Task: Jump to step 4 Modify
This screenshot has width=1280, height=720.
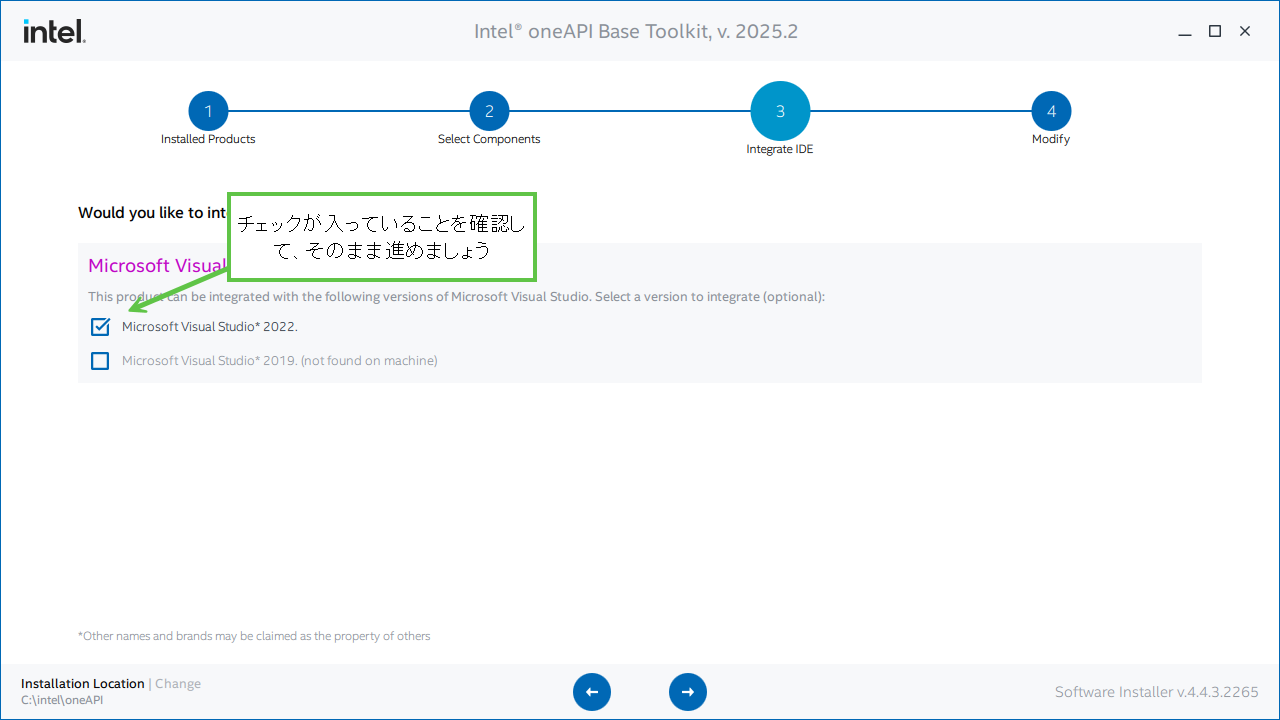Action: (1051, 111)
